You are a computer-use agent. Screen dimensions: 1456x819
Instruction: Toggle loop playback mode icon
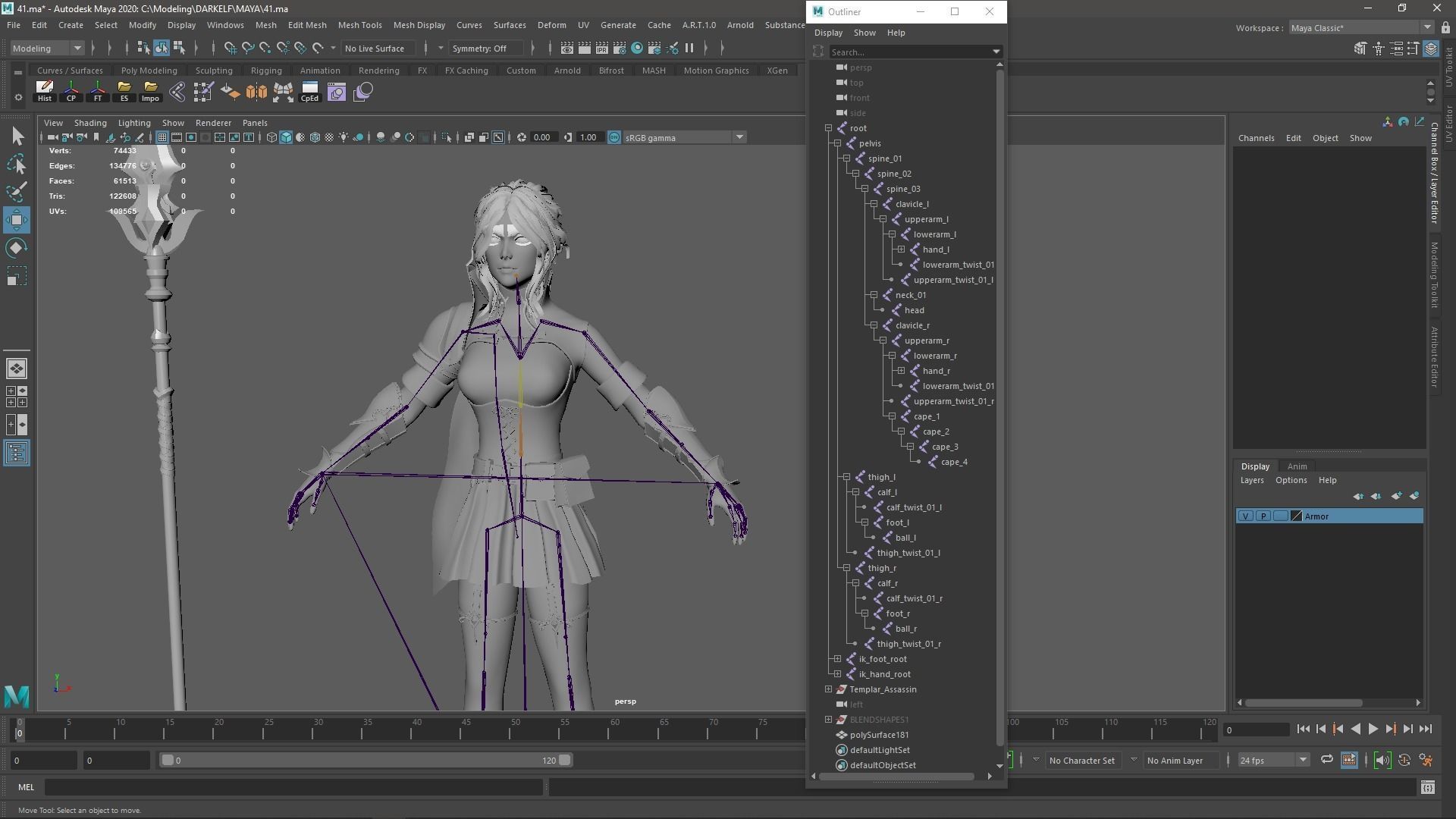click(x=1326, y=760)
